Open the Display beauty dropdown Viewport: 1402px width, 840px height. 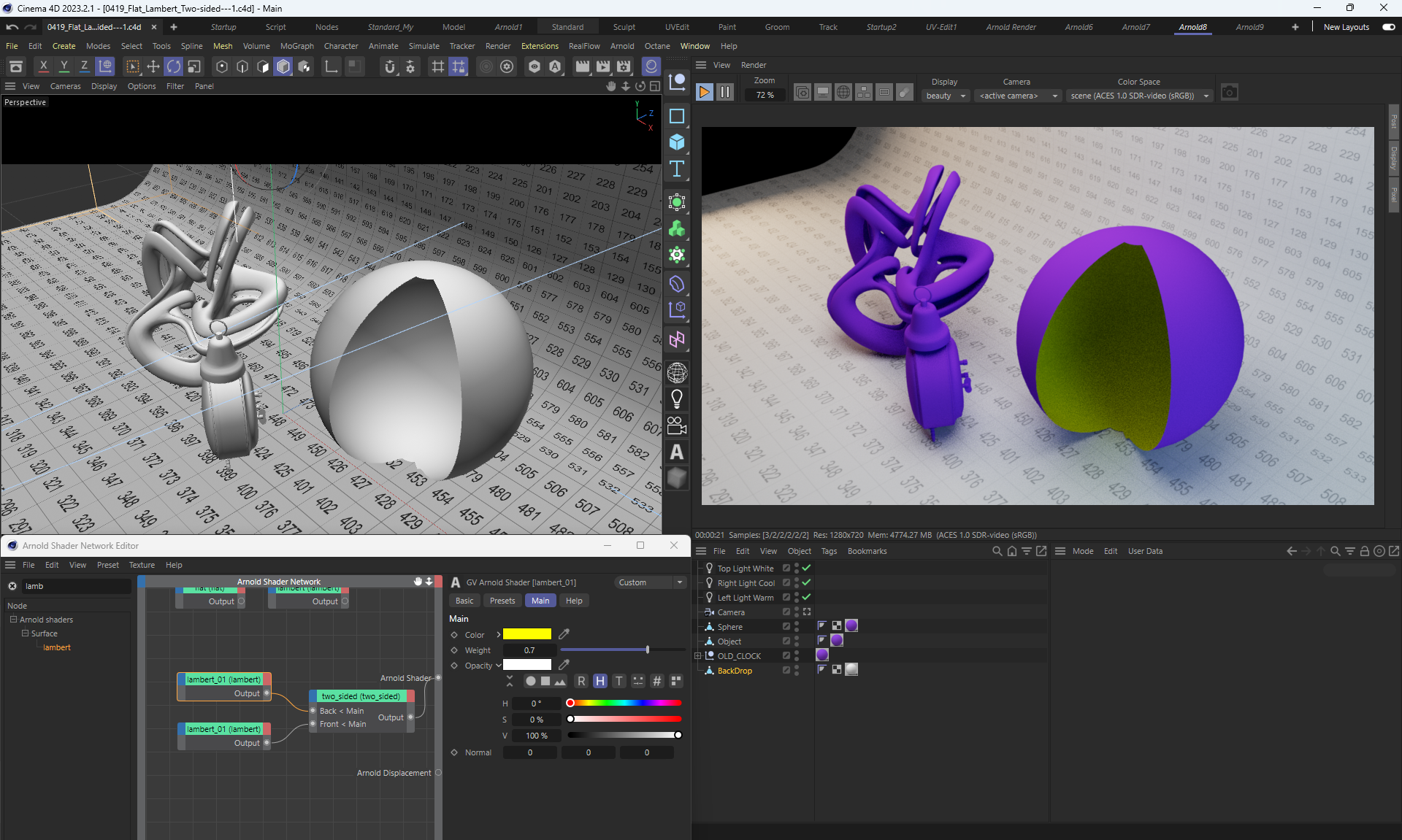[946, 96]
